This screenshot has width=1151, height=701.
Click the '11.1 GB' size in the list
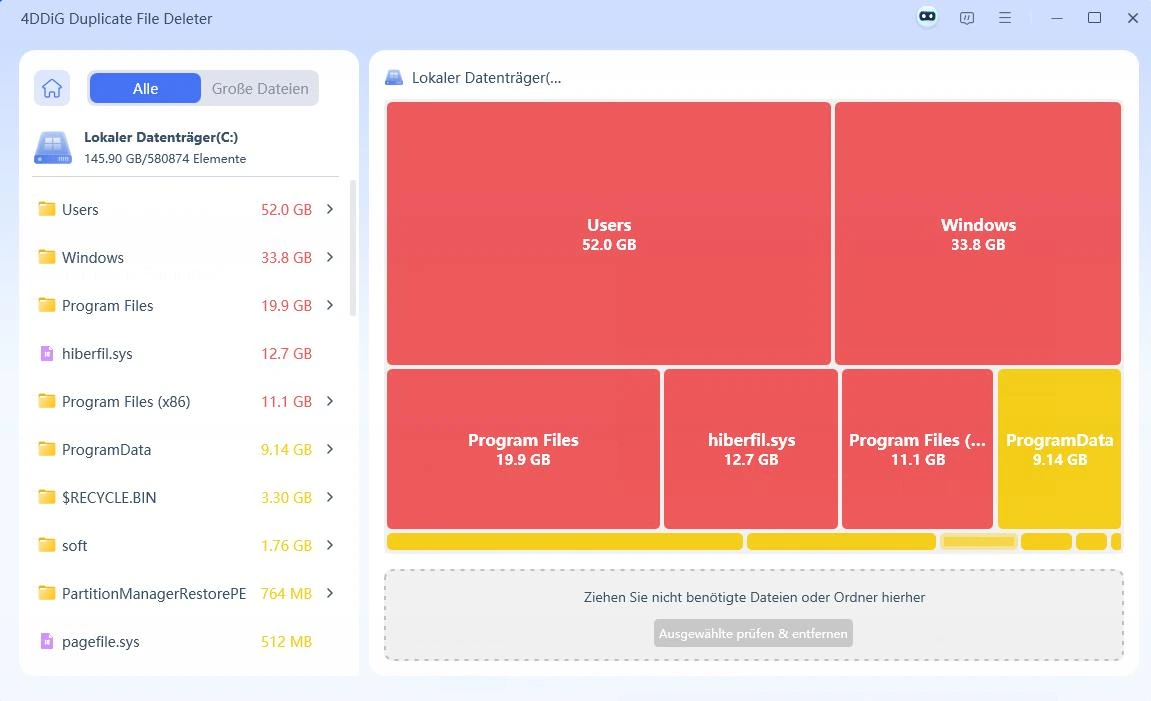286,402
